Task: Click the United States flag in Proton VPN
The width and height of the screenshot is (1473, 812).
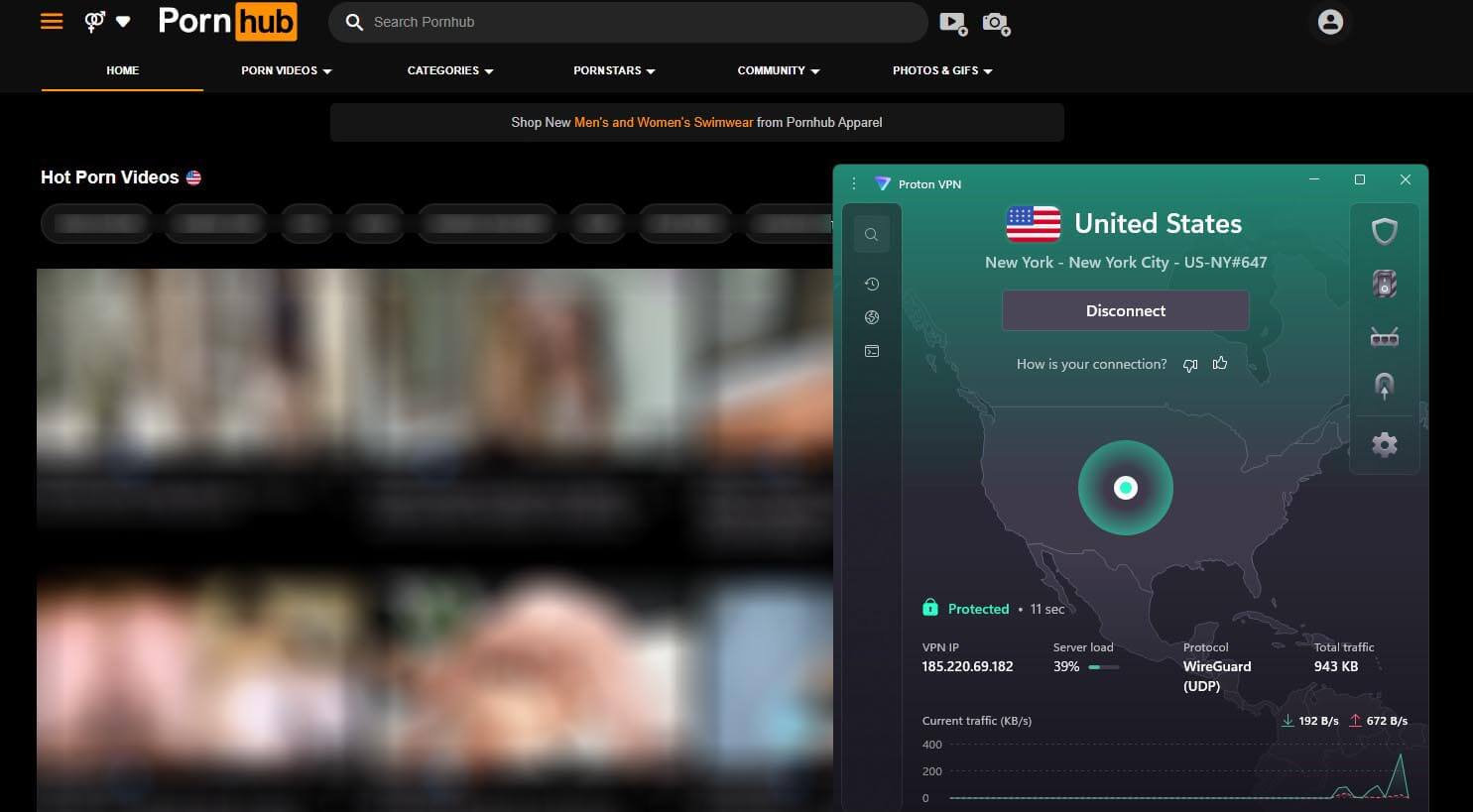Action: pos(1034,224)
